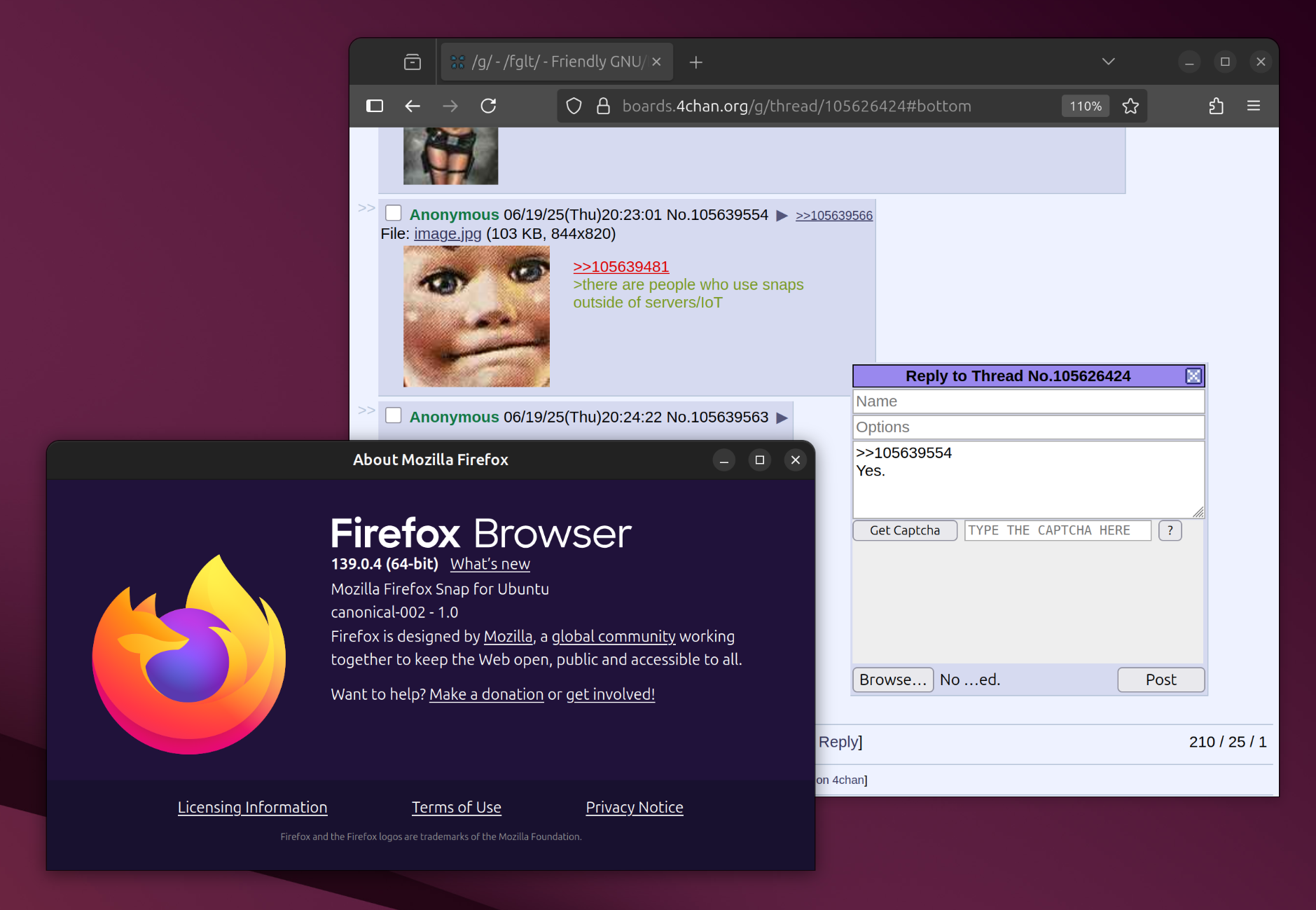Show site security padlock info
This screenshot has height=910, width=1316.
[603, 106]
